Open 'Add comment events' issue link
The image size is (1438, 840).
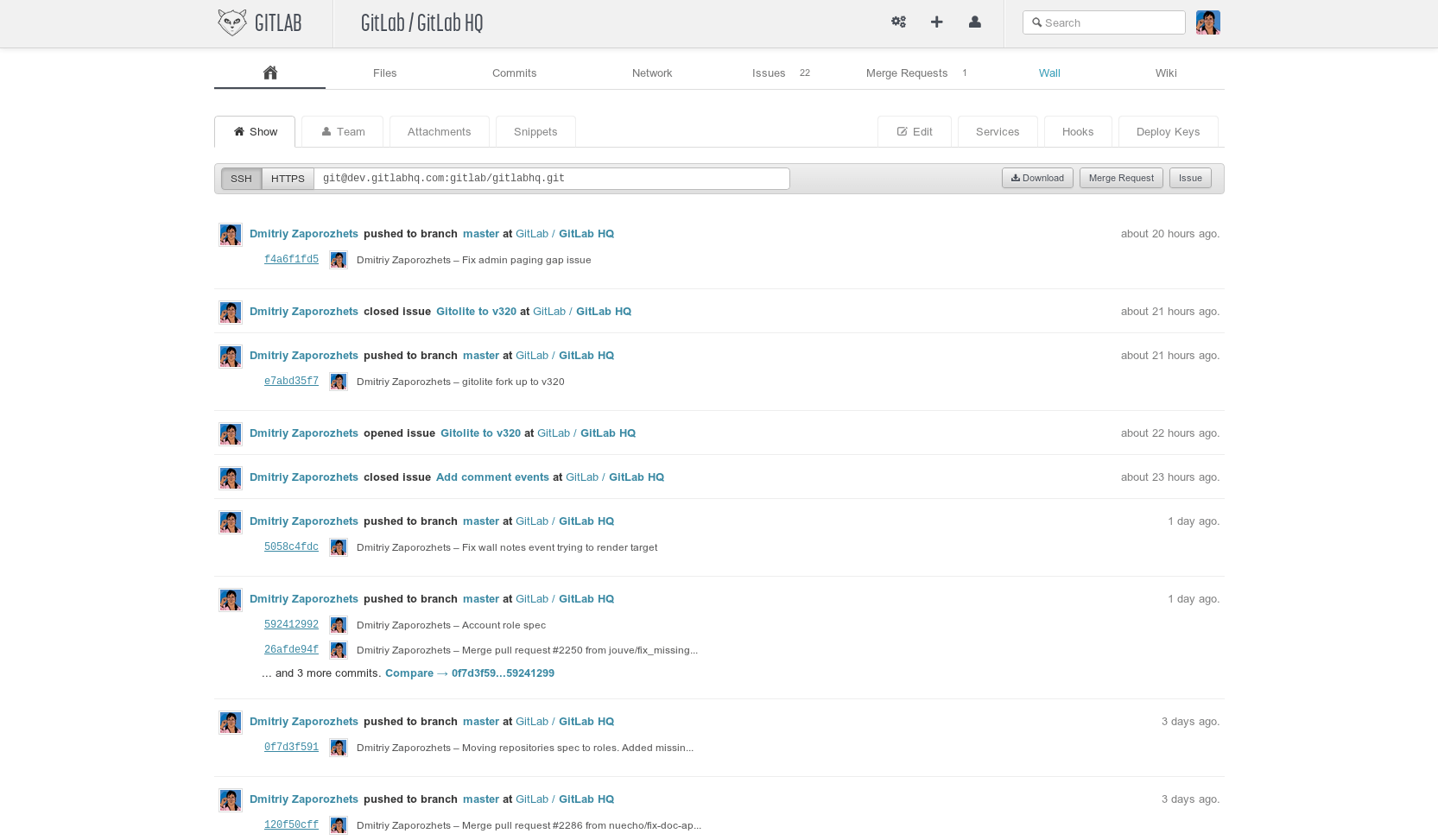pyautogui.click(x=492, y=477)
